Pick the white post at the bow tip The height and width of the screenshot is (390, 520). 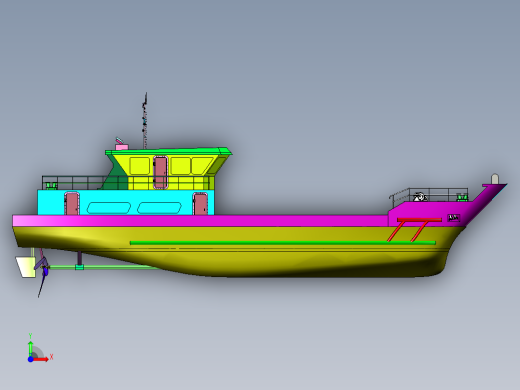[495, 179]
